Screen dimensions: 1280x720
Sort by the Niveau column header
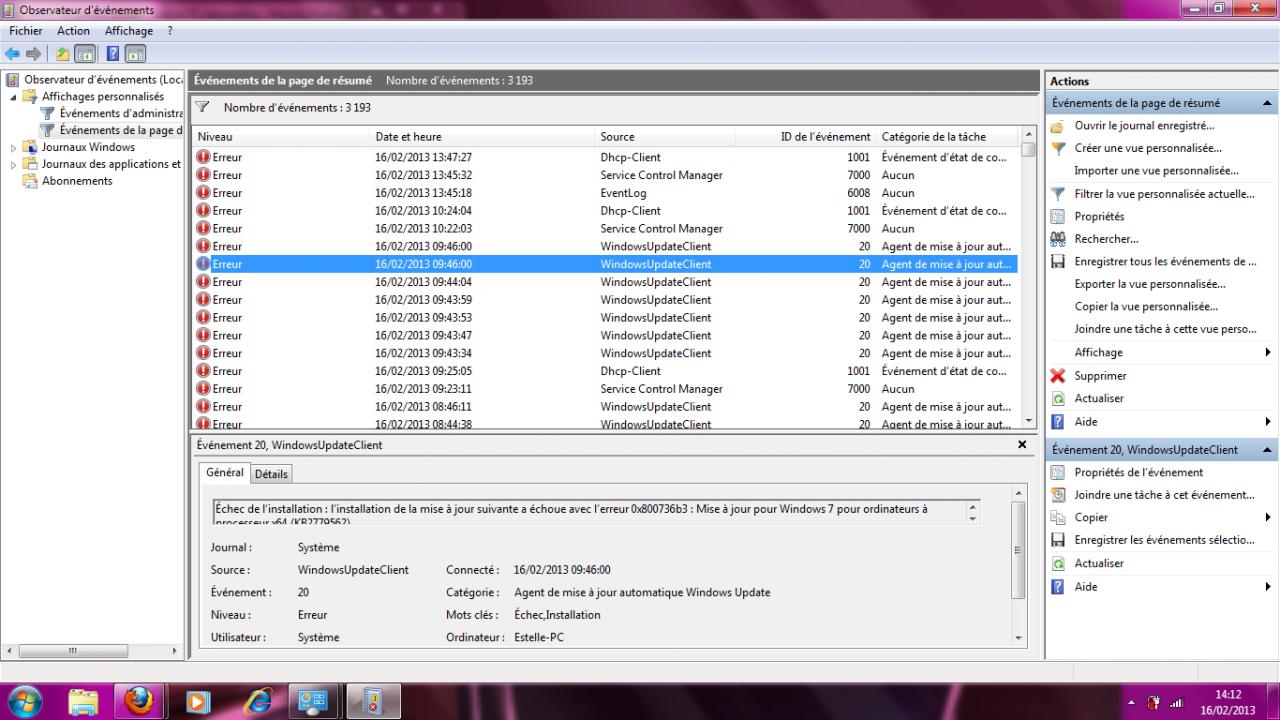coord(282,137)
